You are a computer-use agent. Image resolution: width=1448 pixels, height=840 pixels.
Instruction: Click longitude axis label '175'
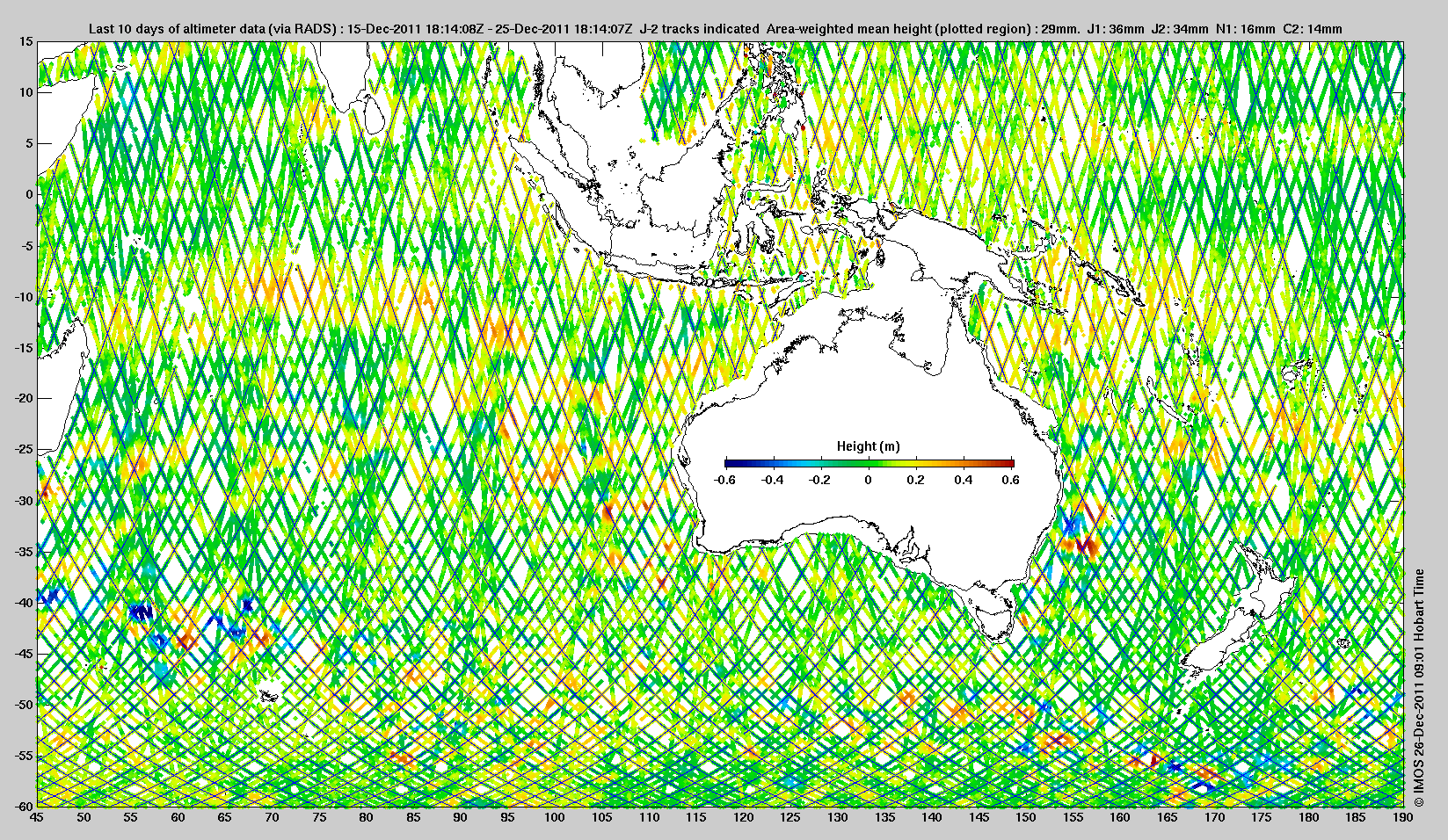(1262, 817)
